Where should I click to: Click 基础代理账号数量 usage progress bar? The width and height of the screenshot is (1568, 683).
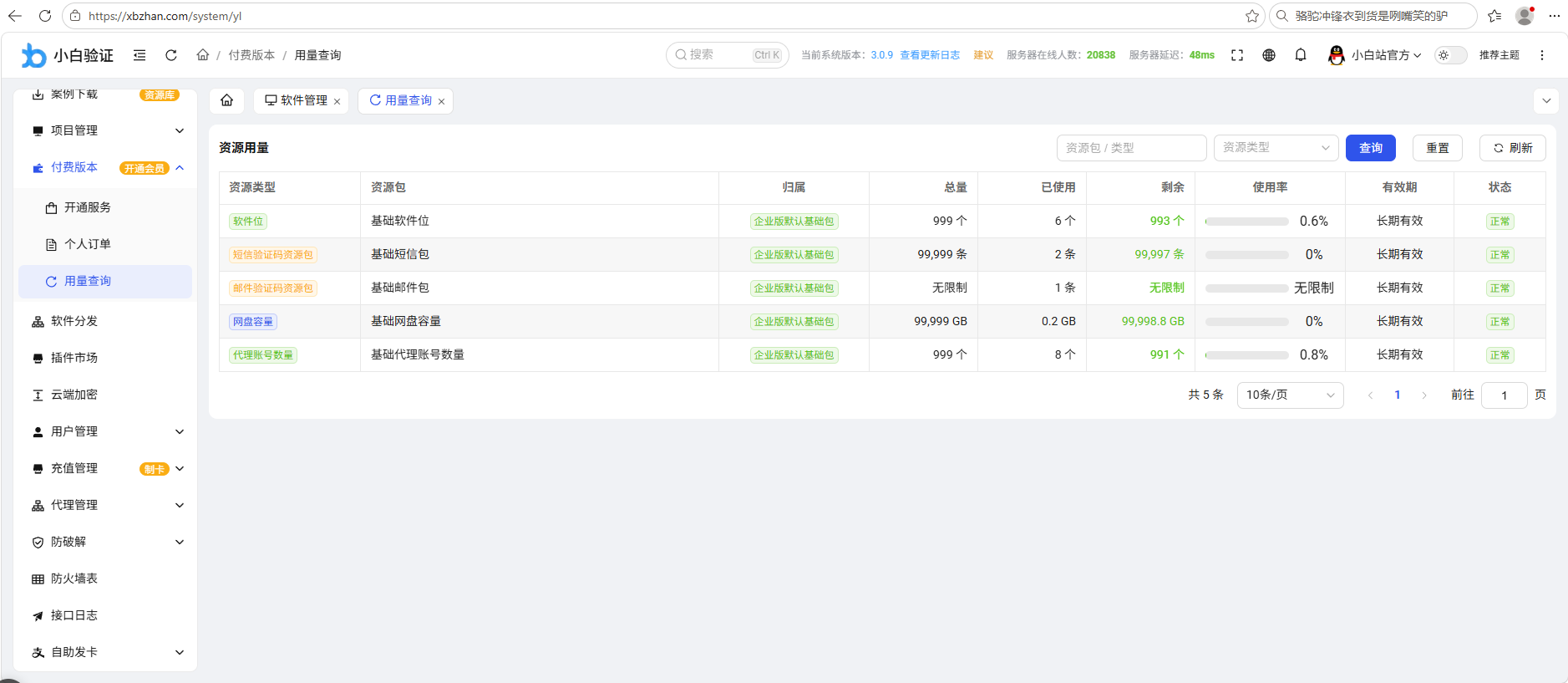(x=1247, y=355)
